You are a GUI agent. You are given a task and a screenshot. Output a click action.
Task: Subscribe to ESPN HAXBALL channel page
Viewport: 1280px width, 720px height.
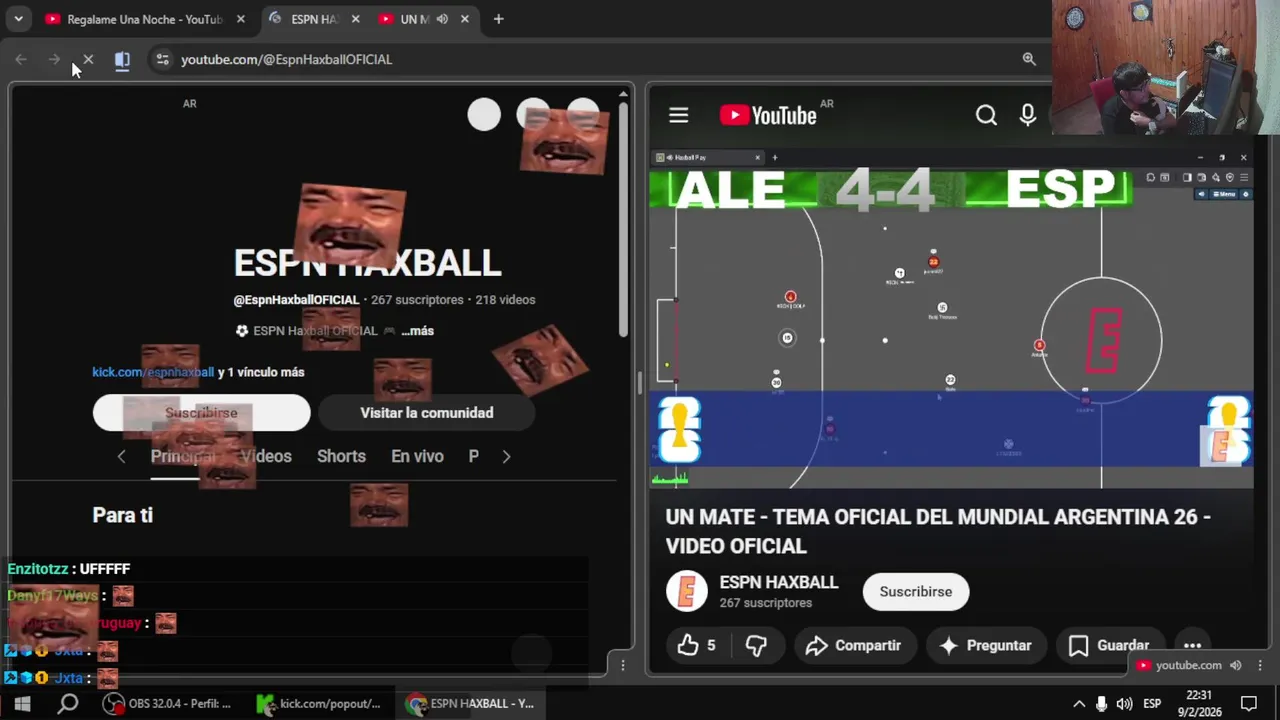(201, 413)
